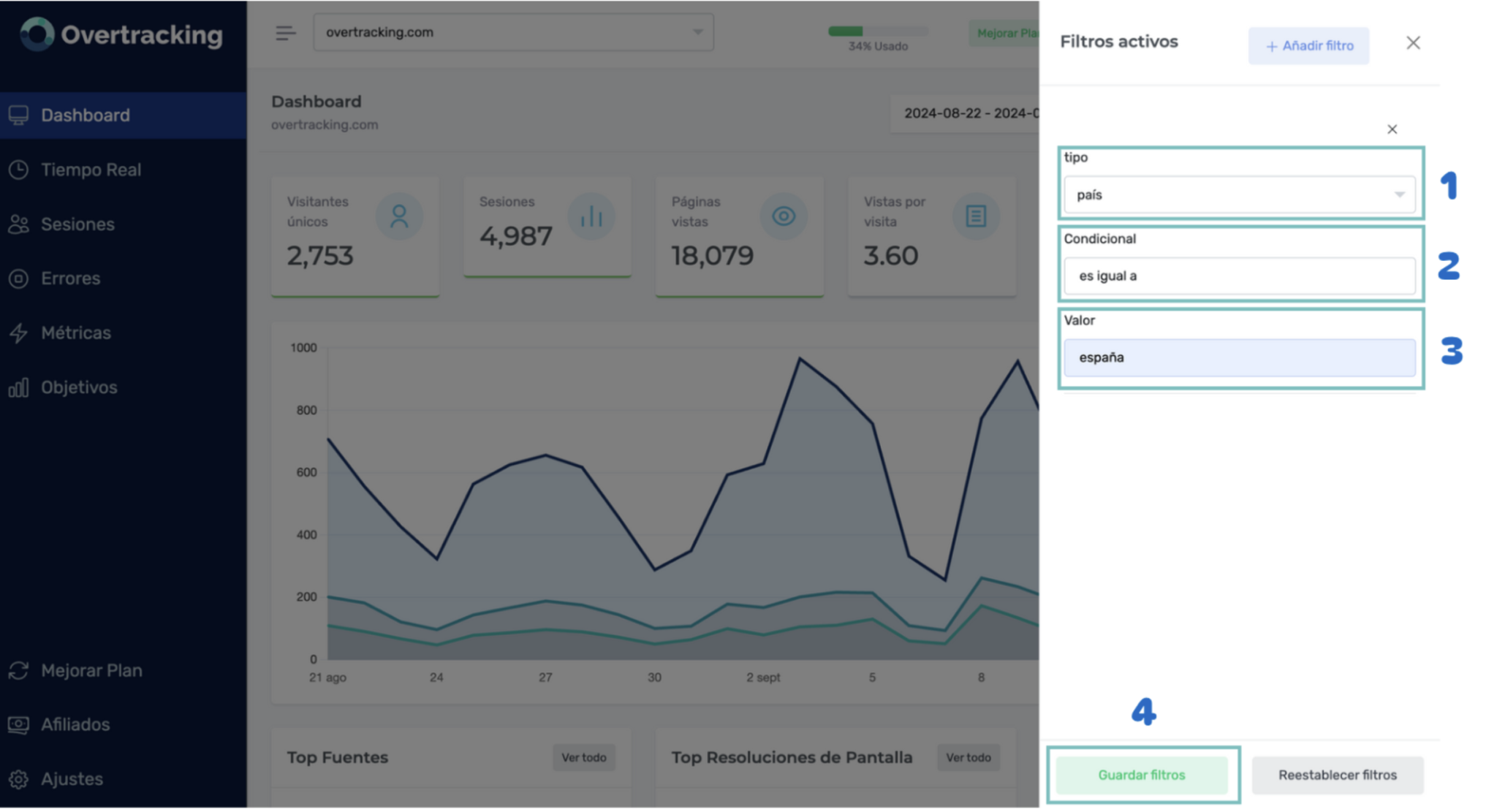Toggle the hamburger menu icon
The width and height of the screenshot is (1497, 812).
[x=286, y=33]
